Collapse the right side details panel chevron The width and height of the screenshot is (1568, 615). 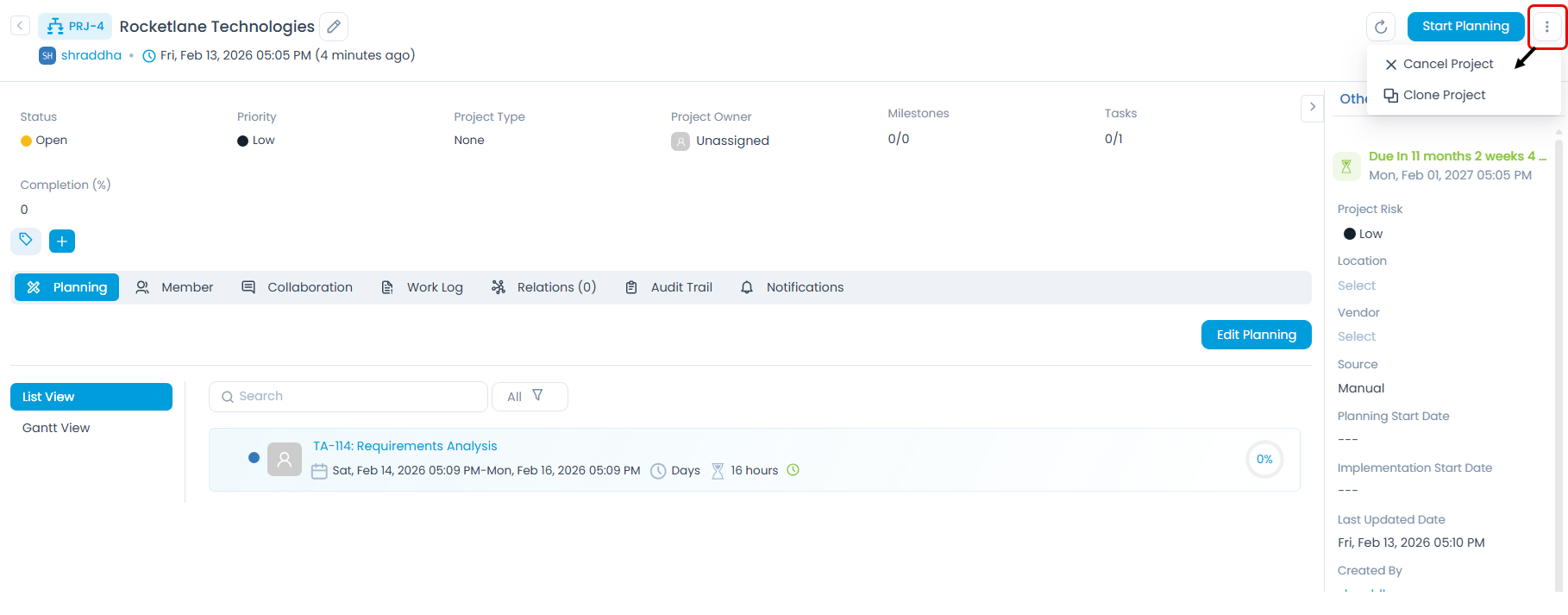coord(1312,107)
